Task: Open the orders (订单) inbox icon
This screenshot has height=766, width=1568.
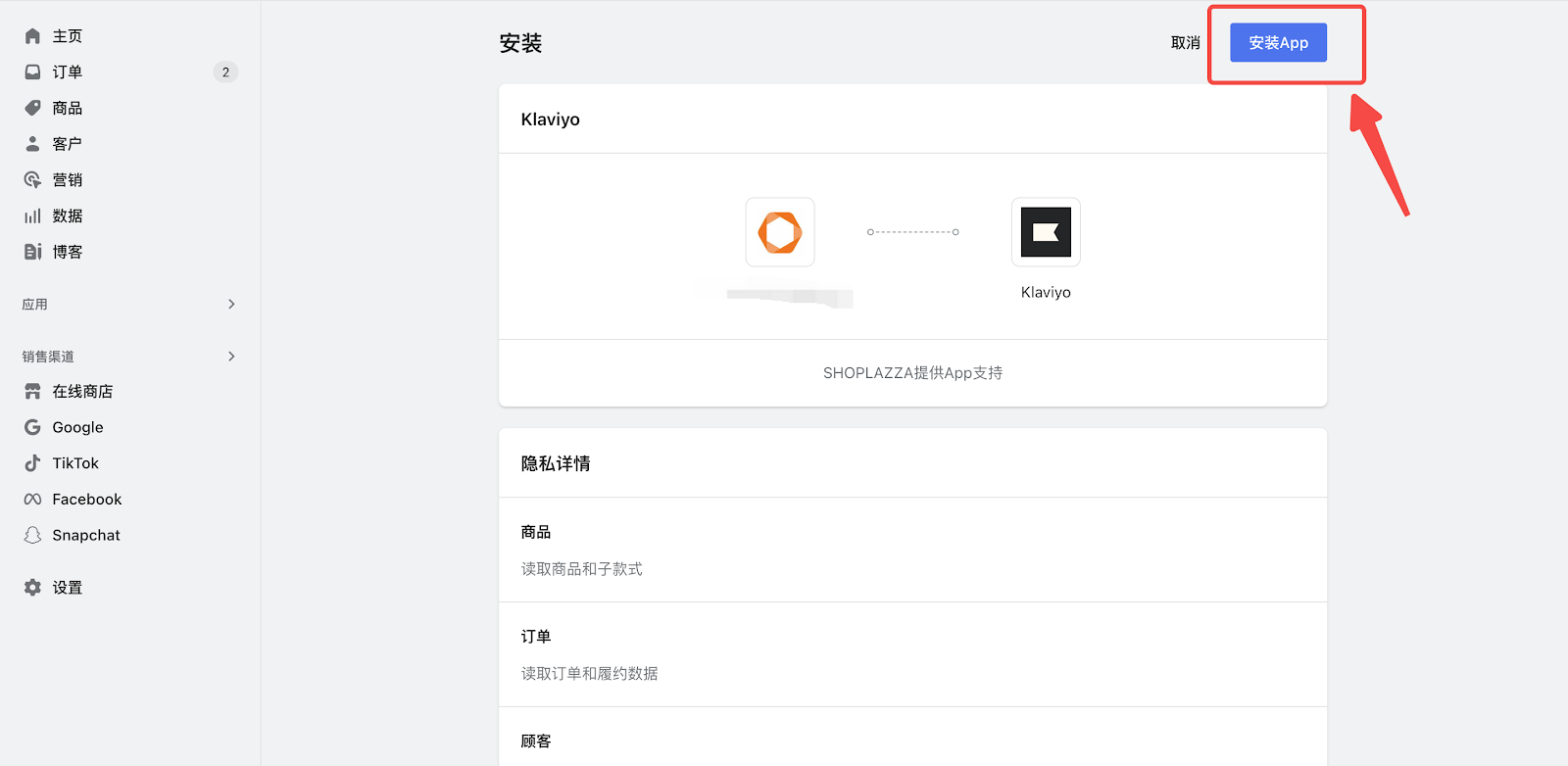Action: pyautogui.click(x=32, y=72)
